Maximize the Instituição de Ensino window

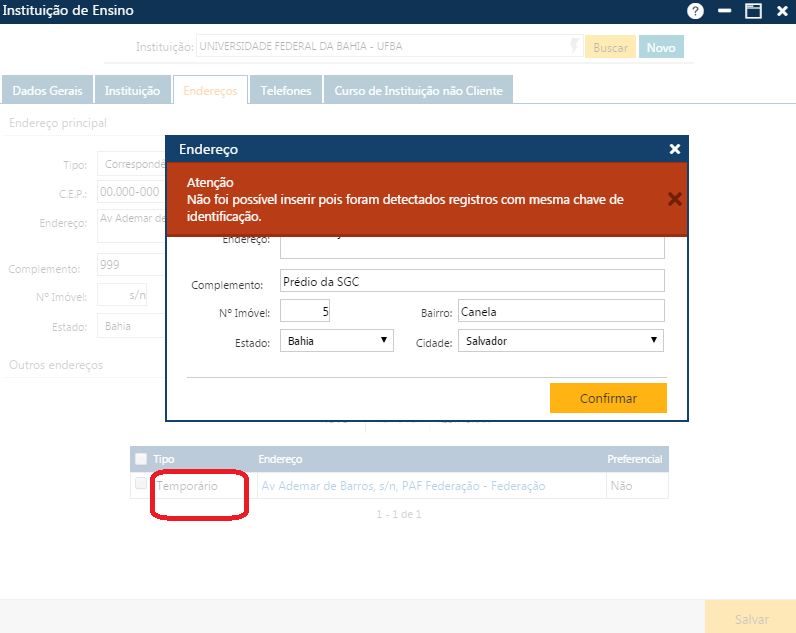[x=753, y=11]
